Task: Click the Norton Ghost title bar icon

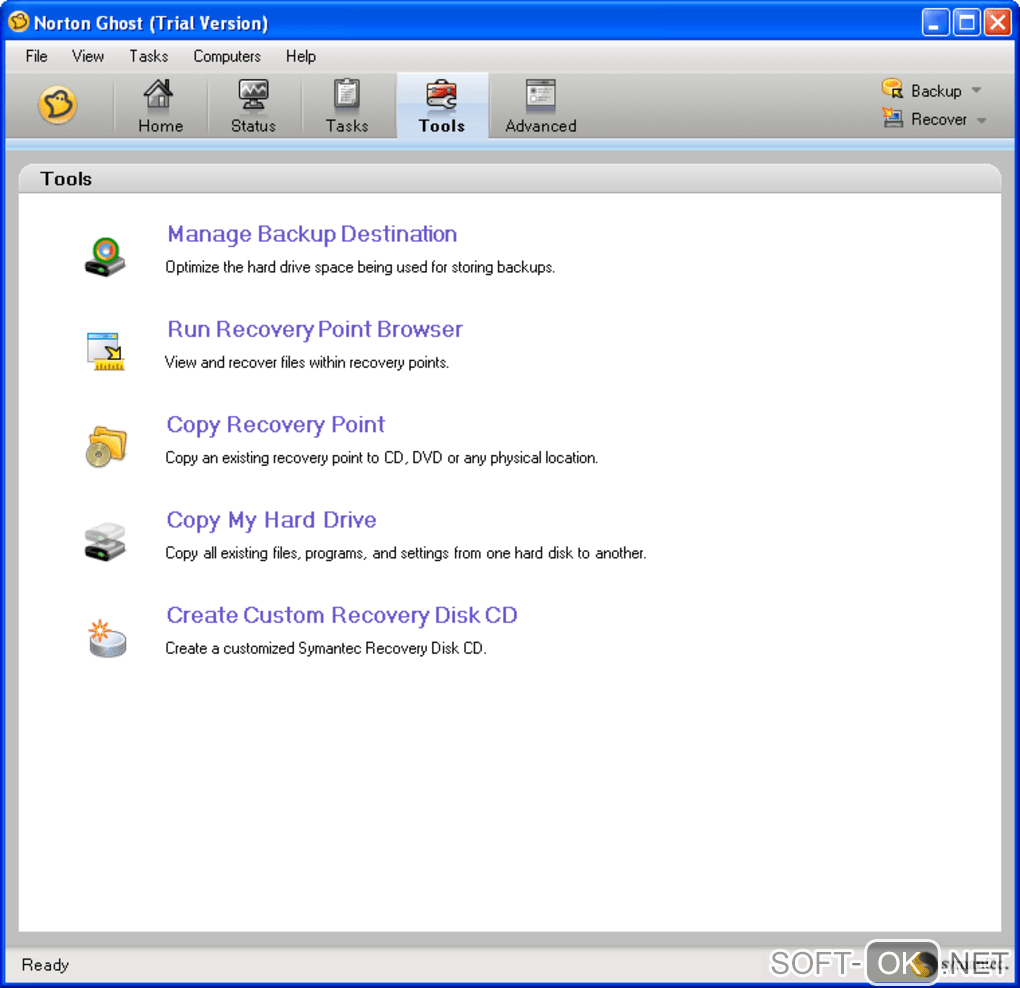Action: click(18, 22)
